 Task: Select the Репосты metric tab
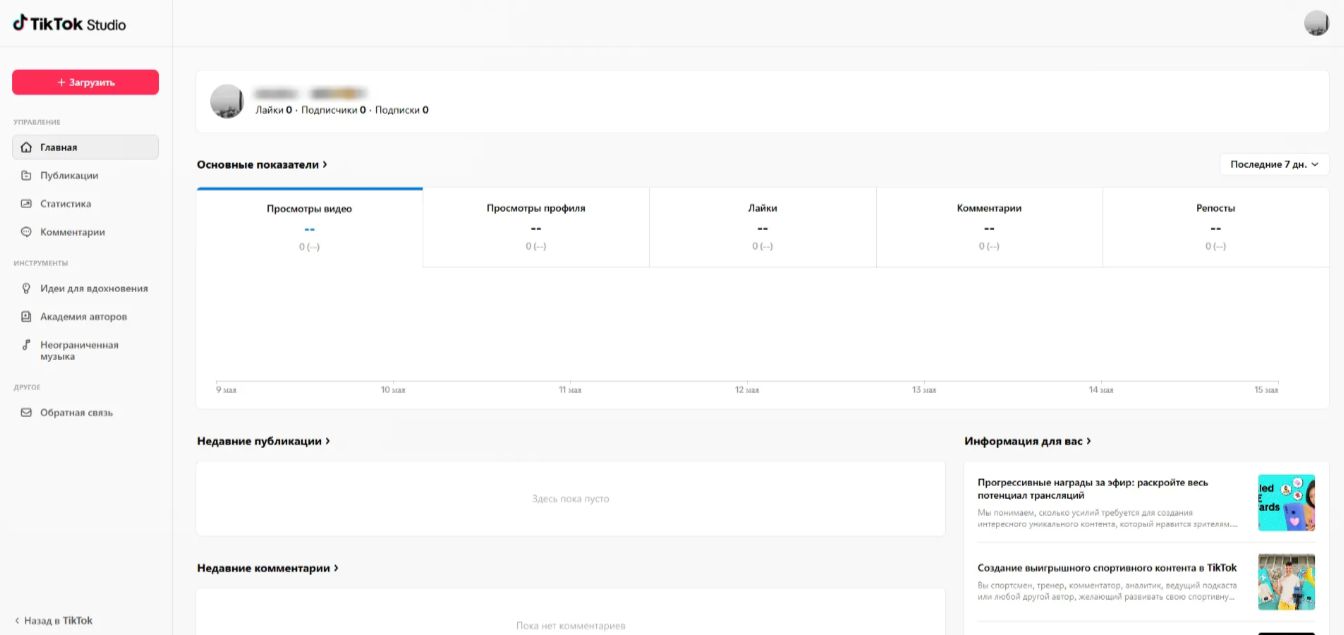[x=1216, y=228]
